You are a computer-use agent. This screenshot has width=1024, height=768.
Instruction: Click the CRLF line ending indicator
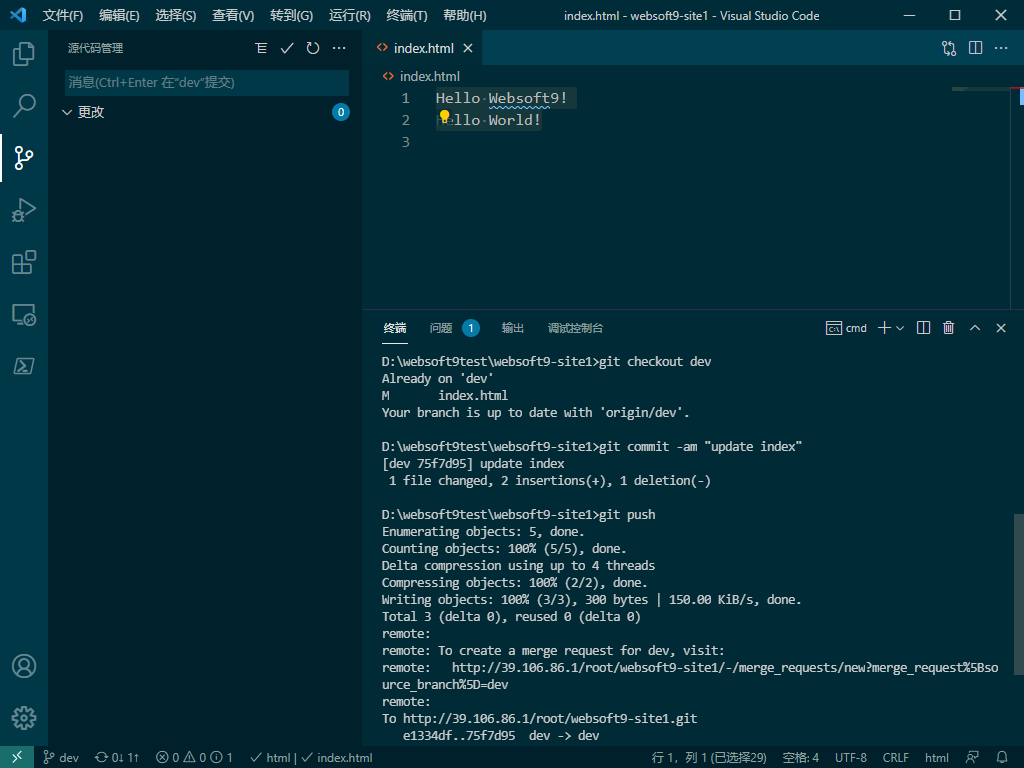tap(896, 758)
